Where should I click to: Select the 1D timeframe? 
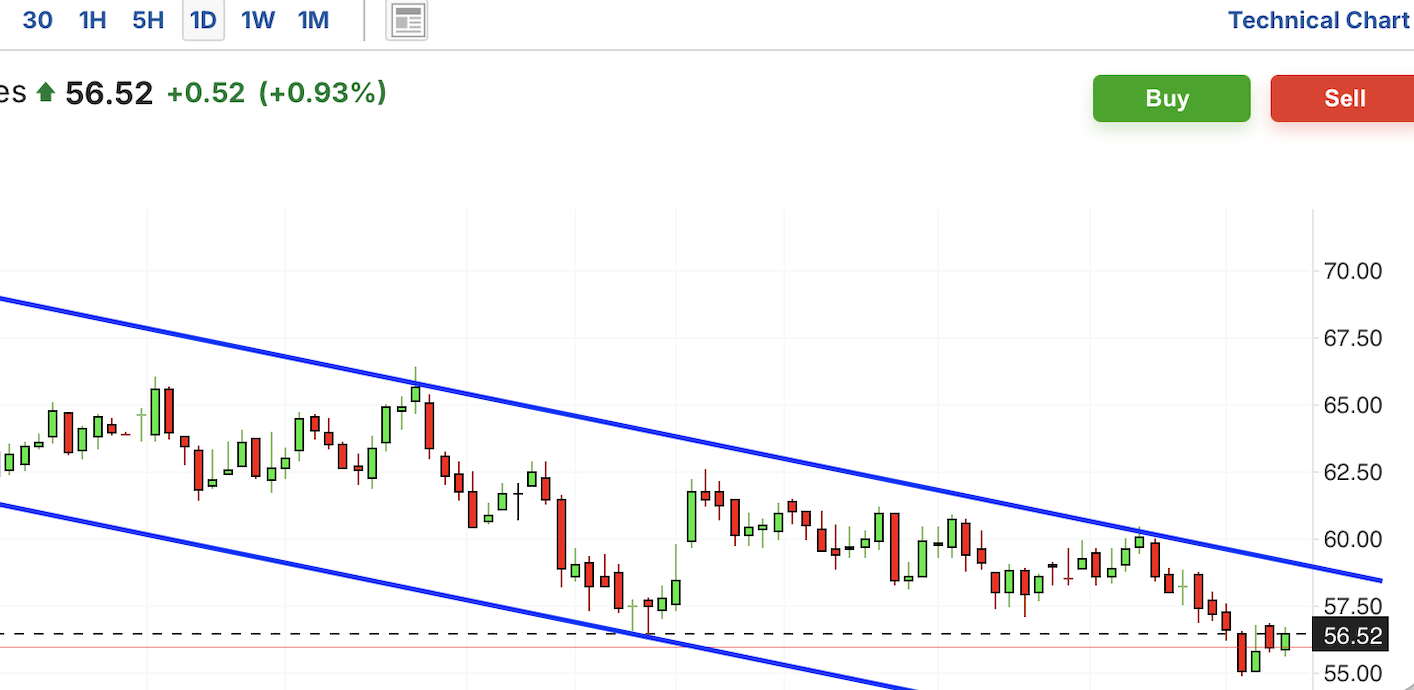click(x=203, y=20)
